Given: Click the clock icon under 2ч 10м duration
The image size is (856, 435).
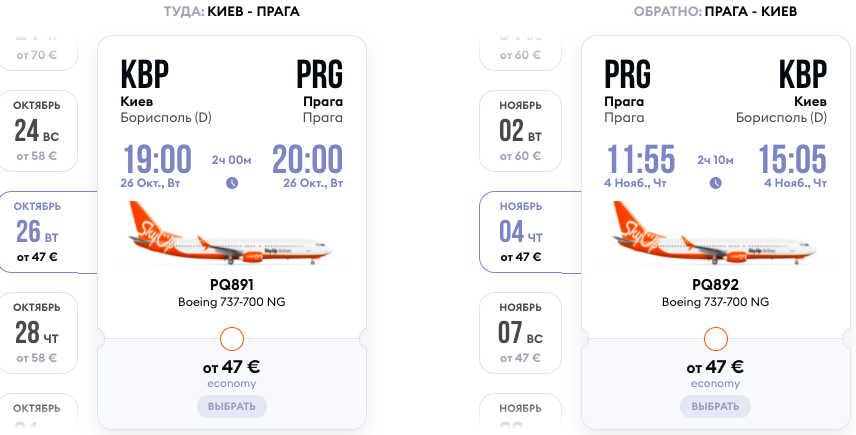Looking at the screenshot, I should (716, 183).
